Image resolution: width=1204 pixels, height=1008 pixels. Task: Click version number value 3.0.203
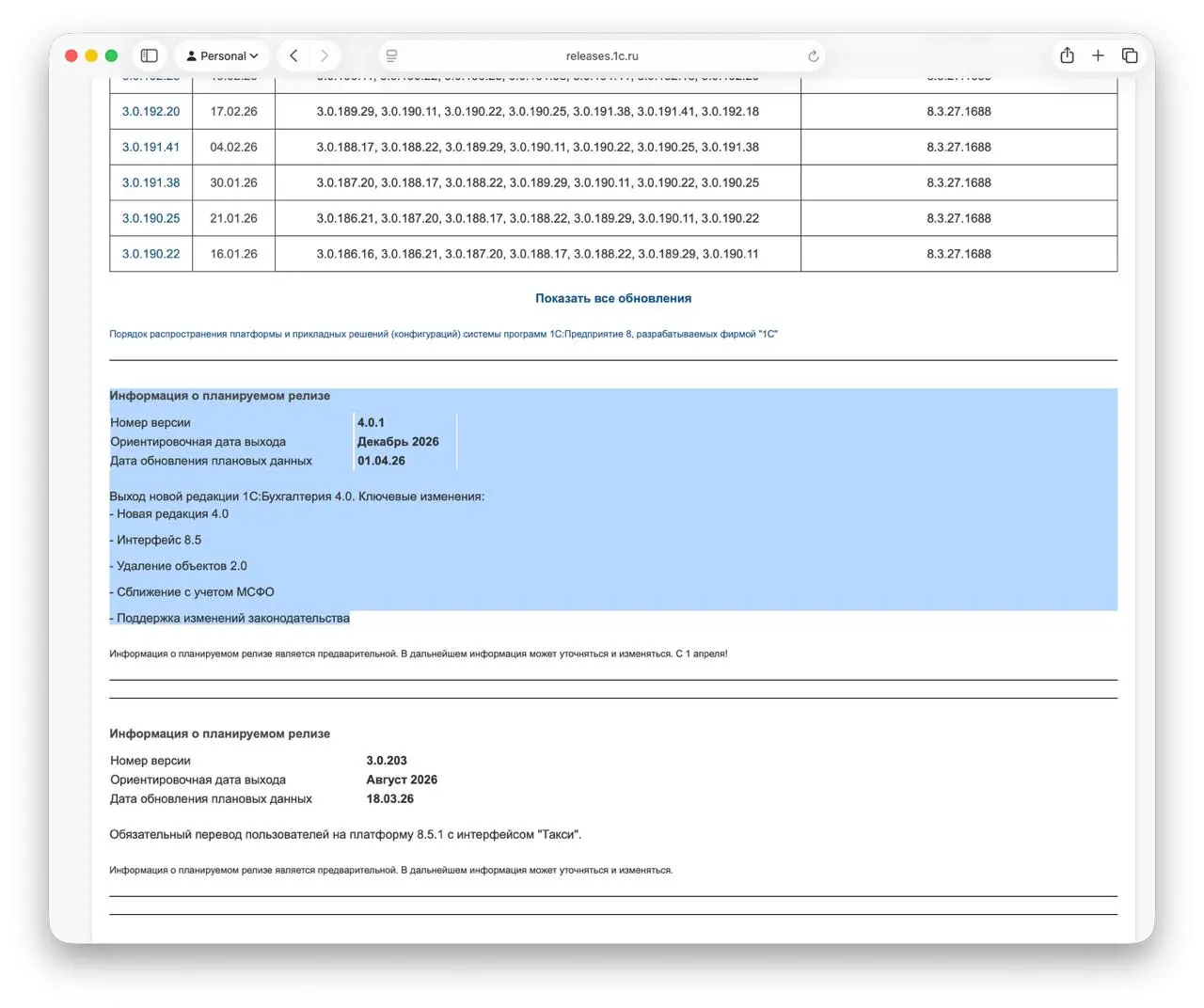387,761
